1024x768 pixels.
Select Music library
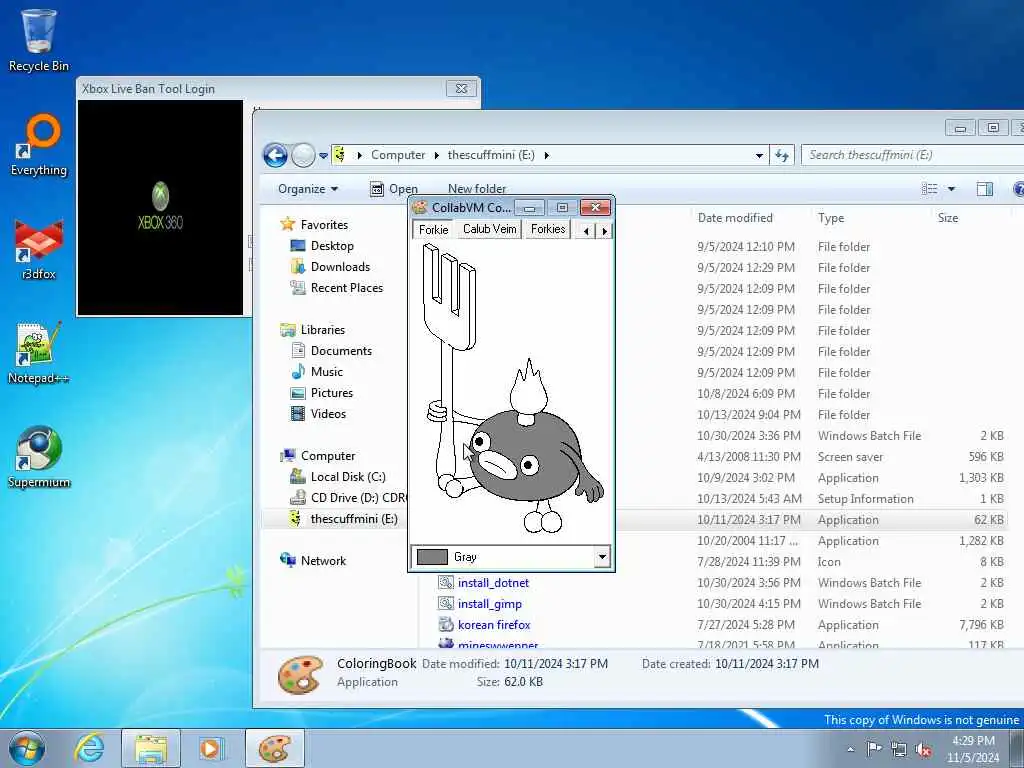327,372
